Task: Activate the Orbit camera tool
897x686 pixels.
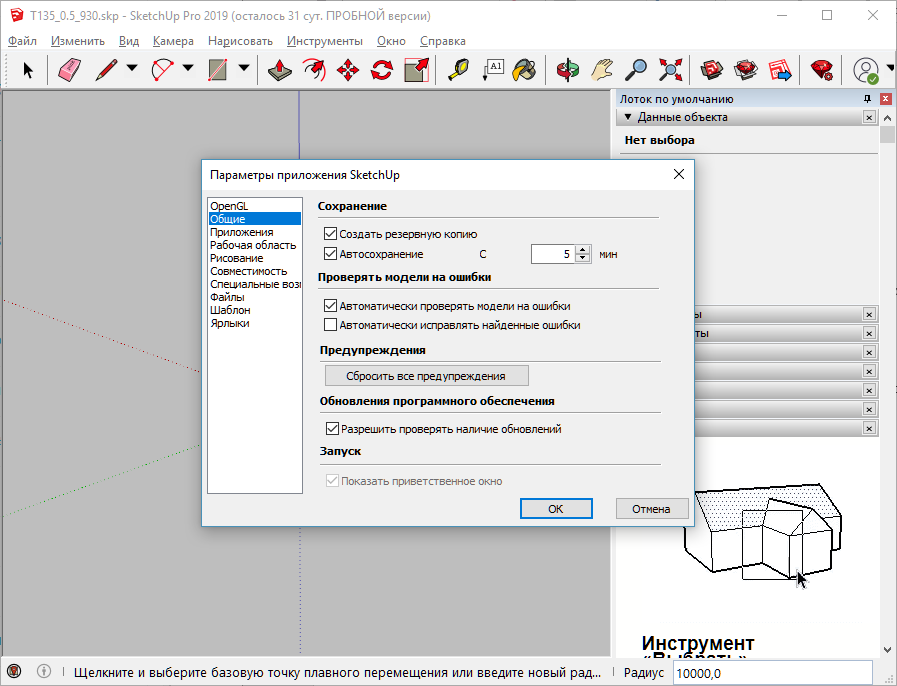Action: pyautogui.click(x=569, y=70)
